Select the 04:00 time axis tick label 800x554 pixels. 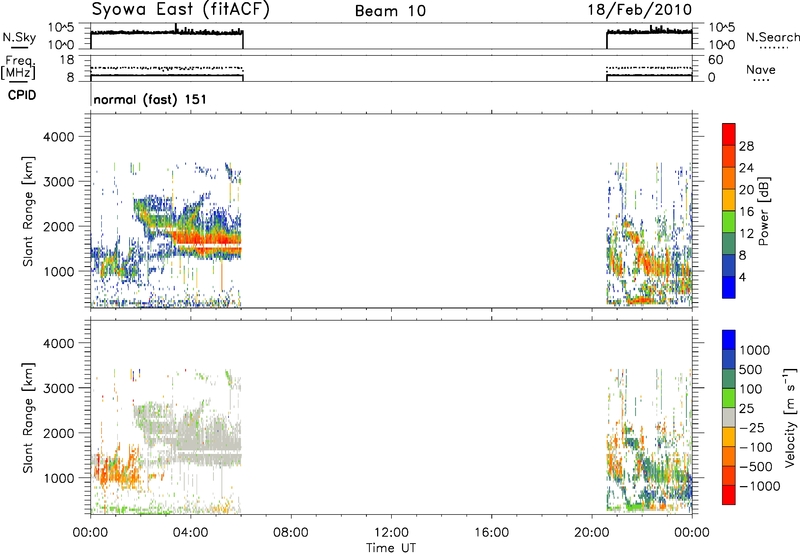tap(190, 533)
